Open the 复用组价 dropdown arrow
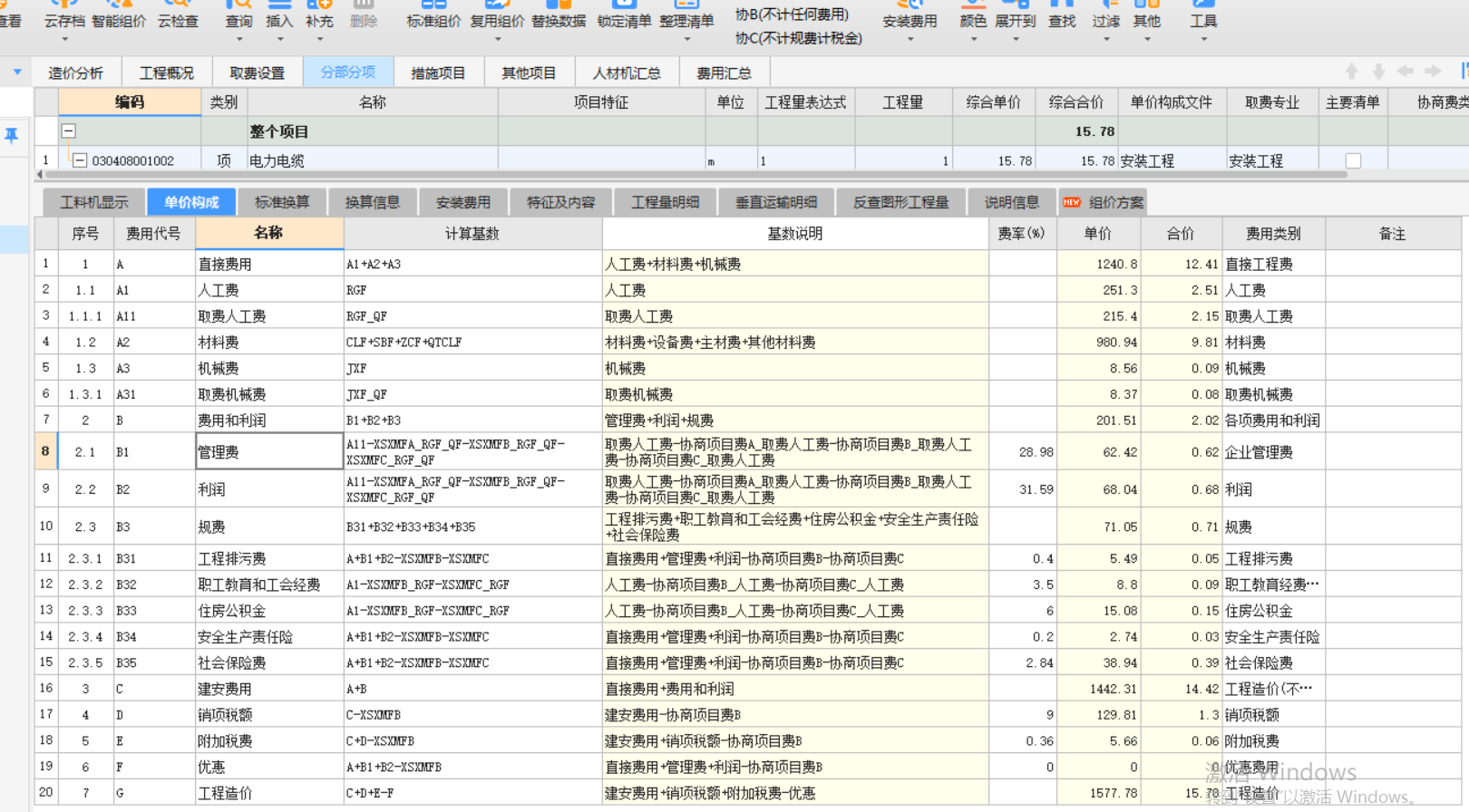 tap(497, 39)
